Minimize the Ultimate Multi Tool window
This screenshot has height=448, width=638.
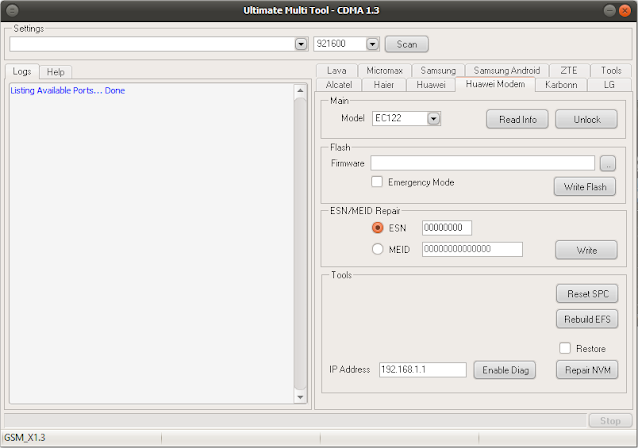[x=609, y=10]
